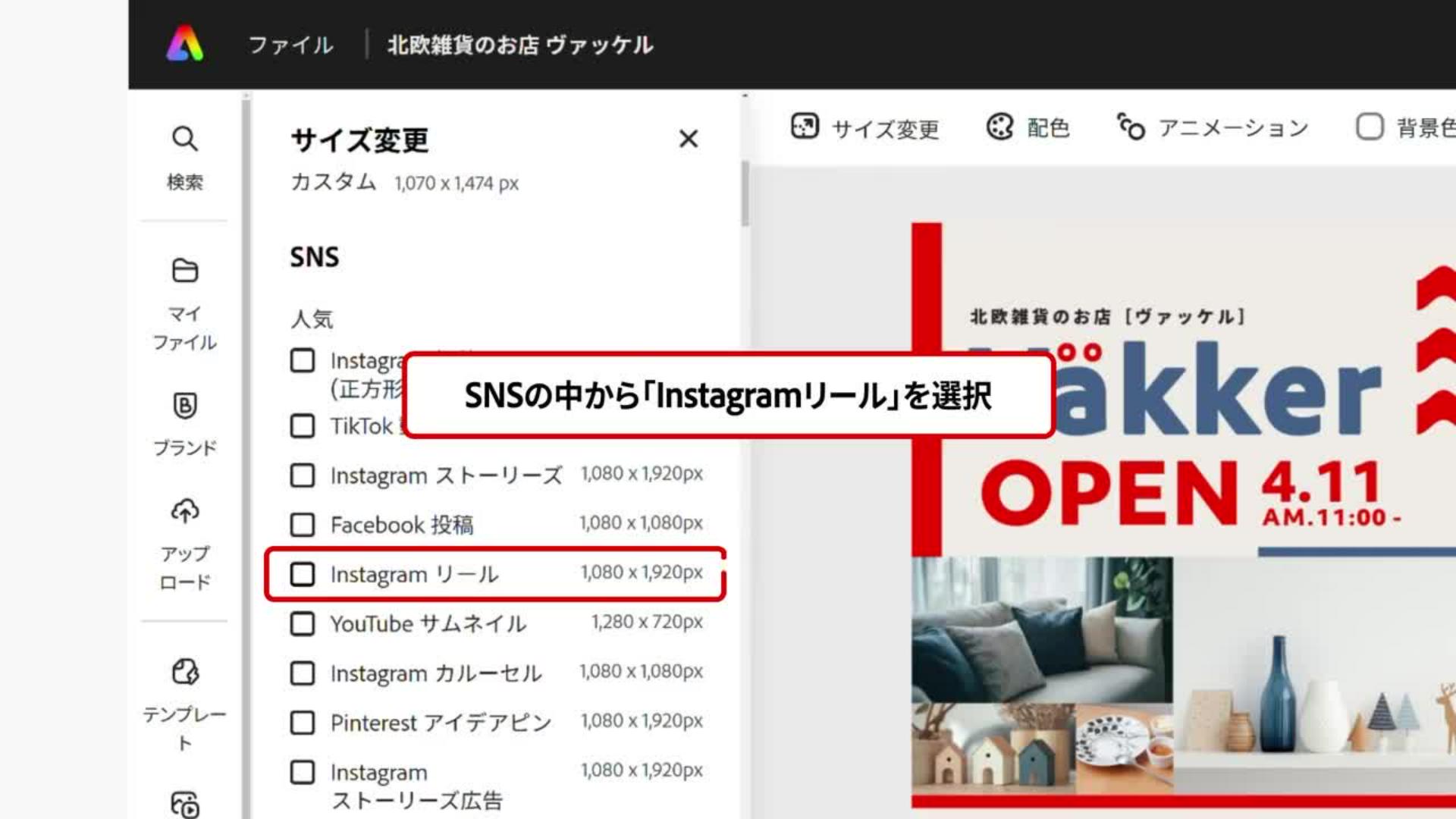Click the サイズ変更 toolbar button

(x=865, y=127)
